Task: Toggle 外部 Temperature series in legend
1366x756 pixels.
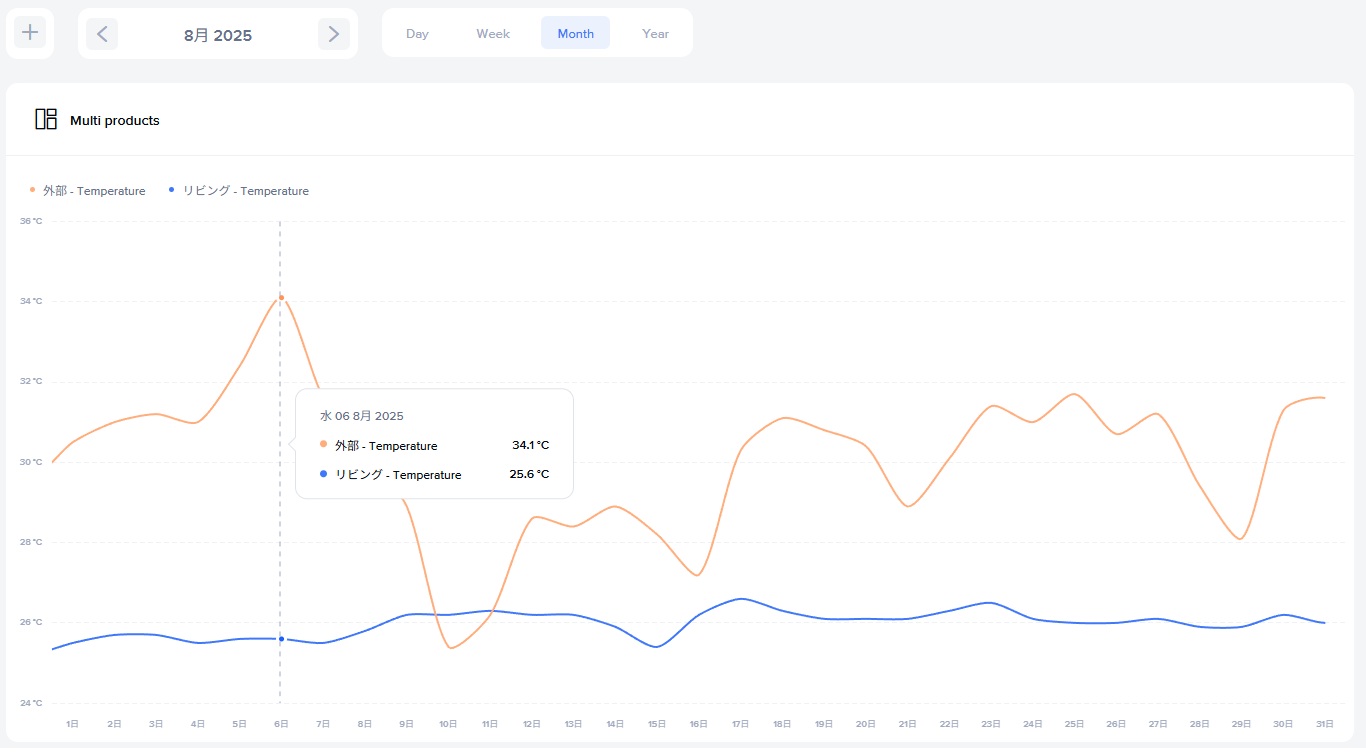Action: (93, 191)
